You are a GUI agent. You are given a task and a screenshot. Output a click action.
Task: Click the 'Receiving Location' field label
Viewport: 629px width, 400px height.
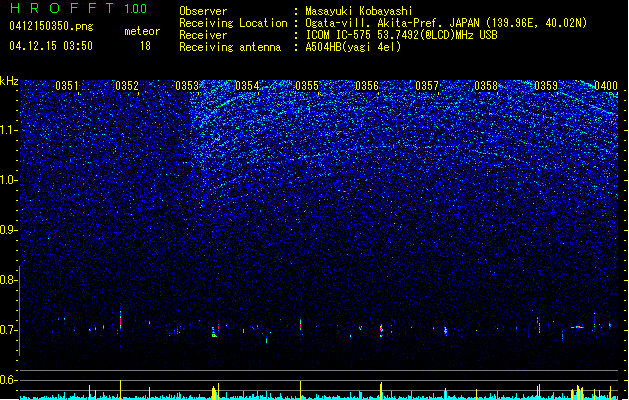click(x=233, y=23)
